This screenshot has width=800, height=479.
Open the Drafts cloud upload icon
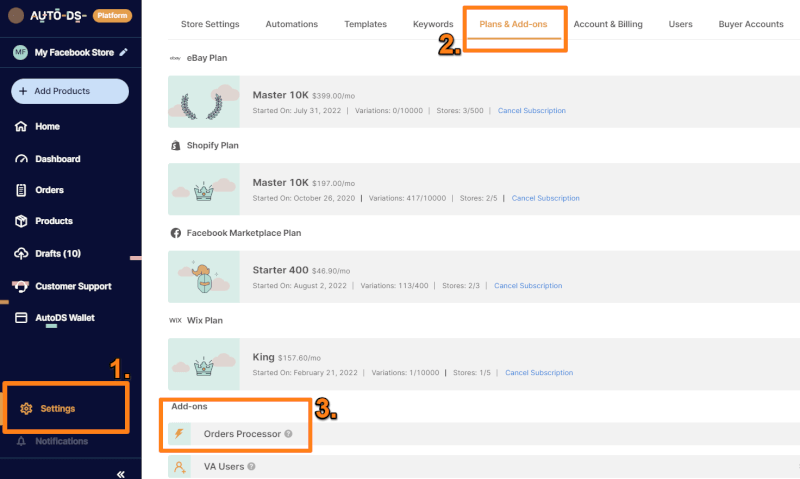coord(21,254)
